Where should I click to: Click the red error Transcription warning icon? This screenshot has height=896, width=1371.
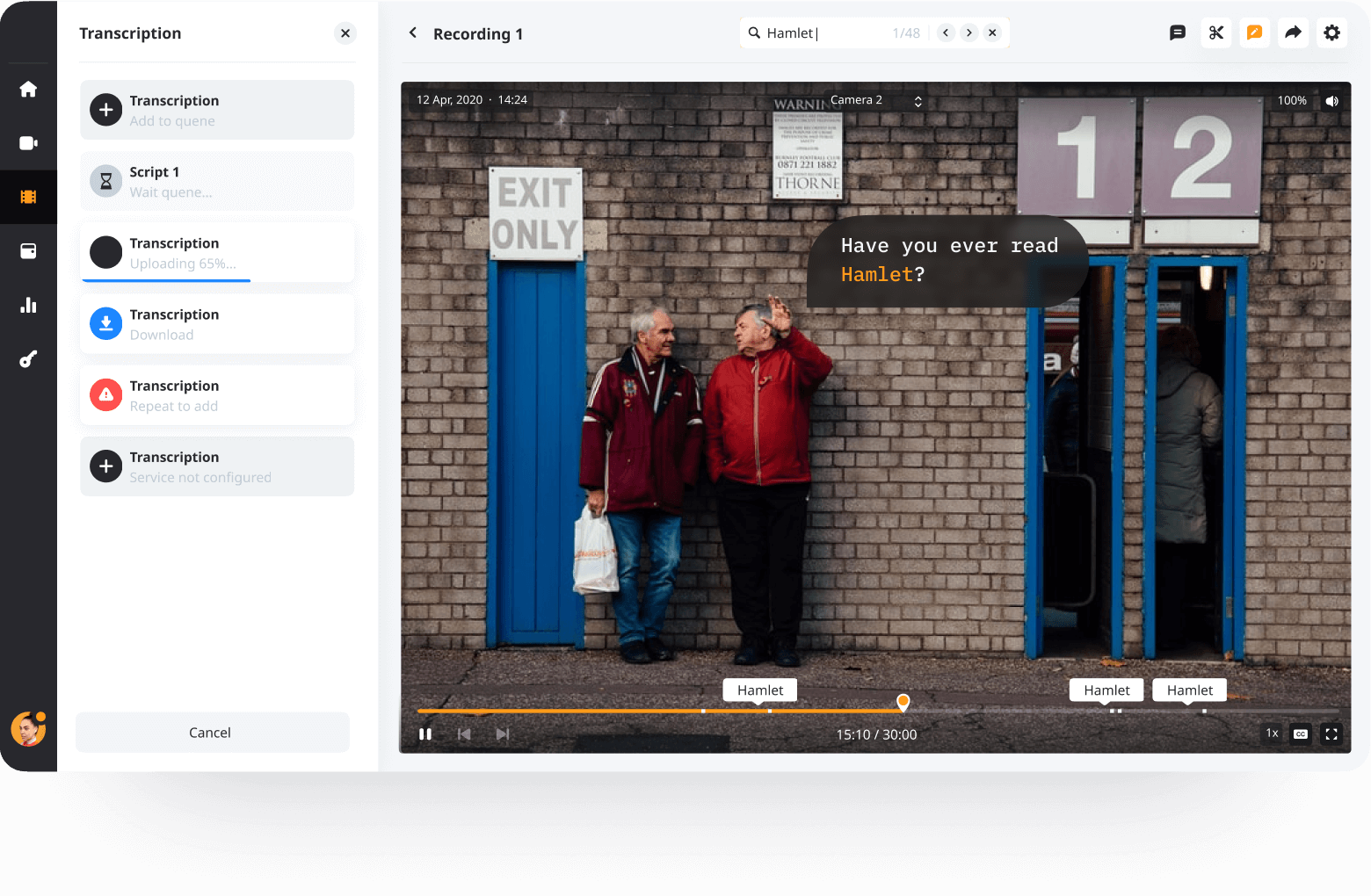[x=106, y=395]
